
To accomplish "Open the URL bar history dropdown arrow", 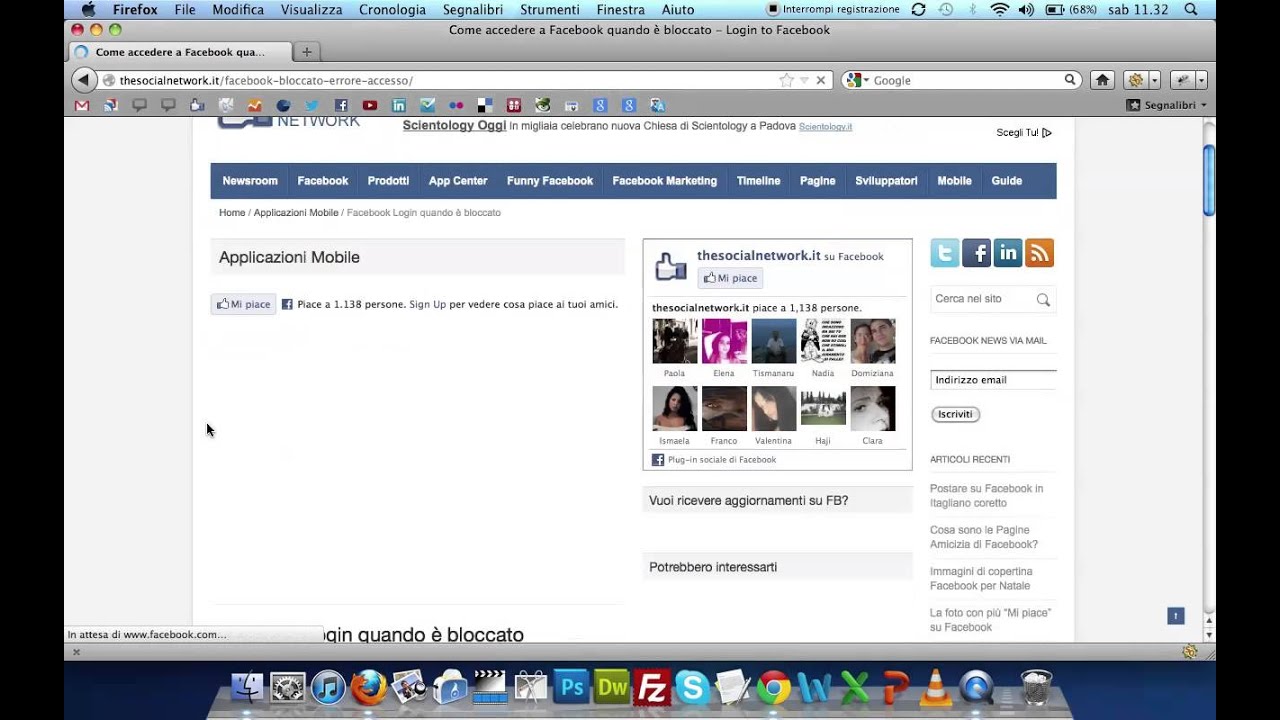I will coord(803,80).
